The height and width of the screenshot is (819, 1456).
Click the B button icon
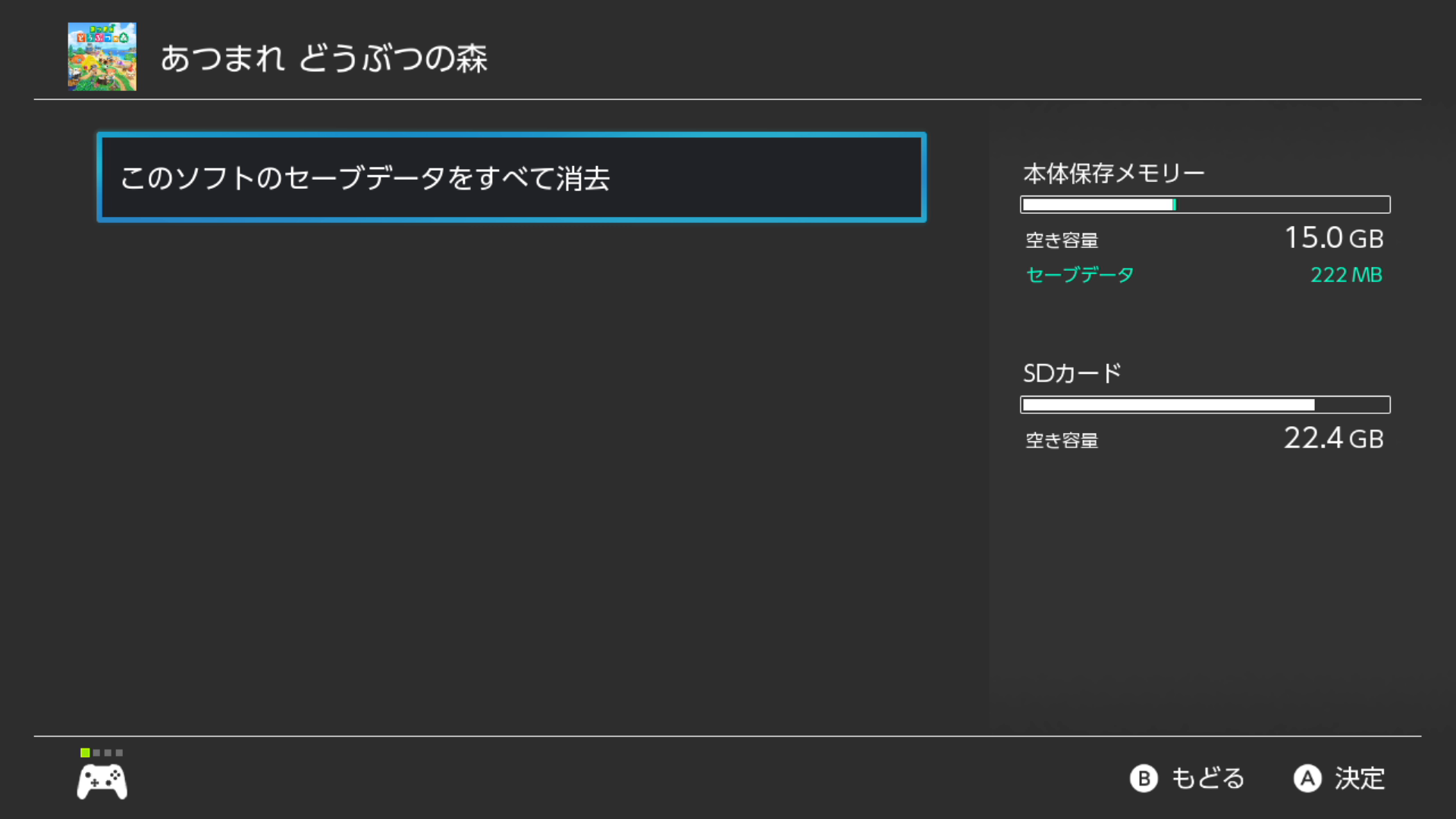[x=1144, y=779]
